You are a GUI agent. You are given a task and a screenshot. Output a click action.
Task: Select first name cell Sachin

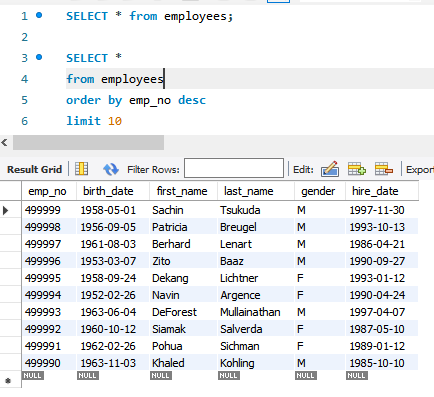(x=183, y=210)
